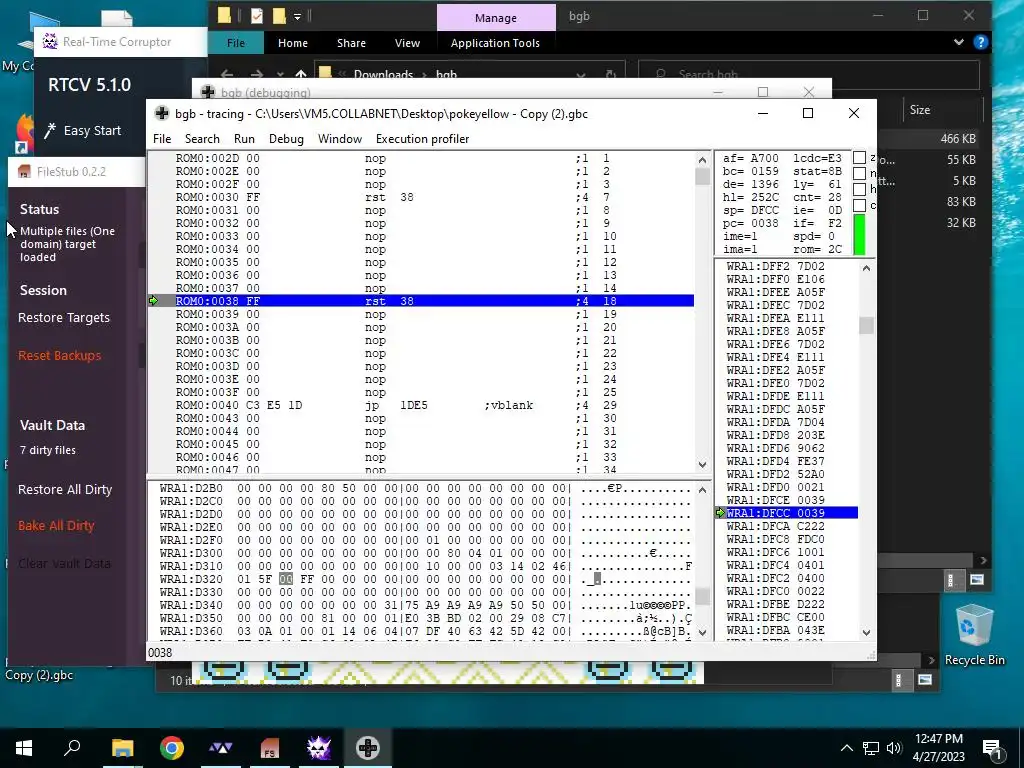This screenshot has height=768, width=1024.
Task: Select the highlighted ROM0:0038 rst 38 line
Action: pos(434,301)
